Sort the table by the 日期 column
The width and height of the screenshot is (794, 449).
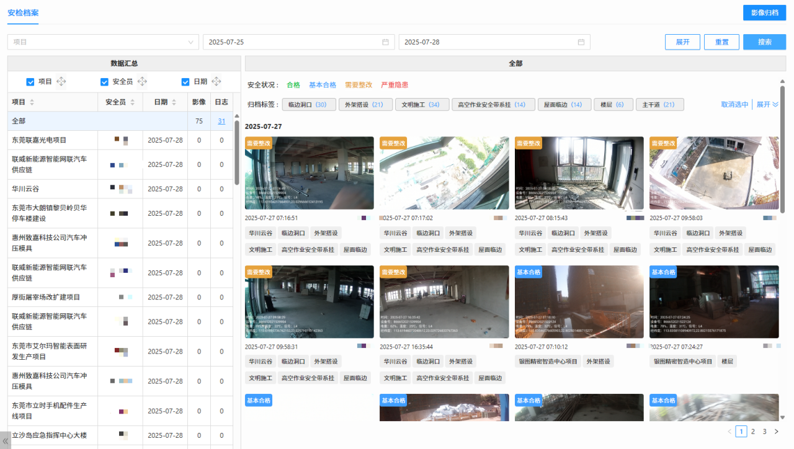click(174, 102)
